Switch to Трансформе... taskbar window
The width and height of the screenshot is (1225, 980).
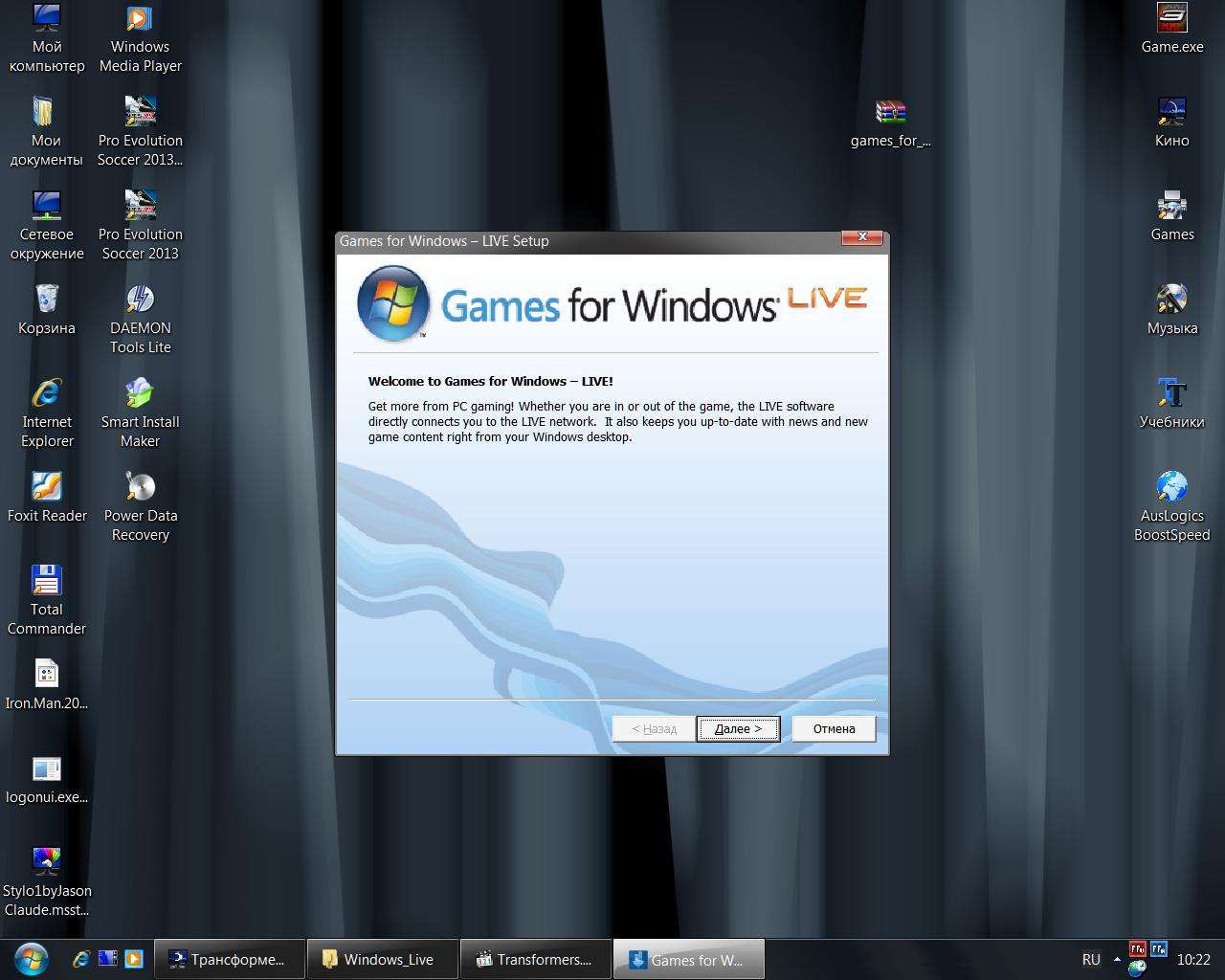(229, 959)
